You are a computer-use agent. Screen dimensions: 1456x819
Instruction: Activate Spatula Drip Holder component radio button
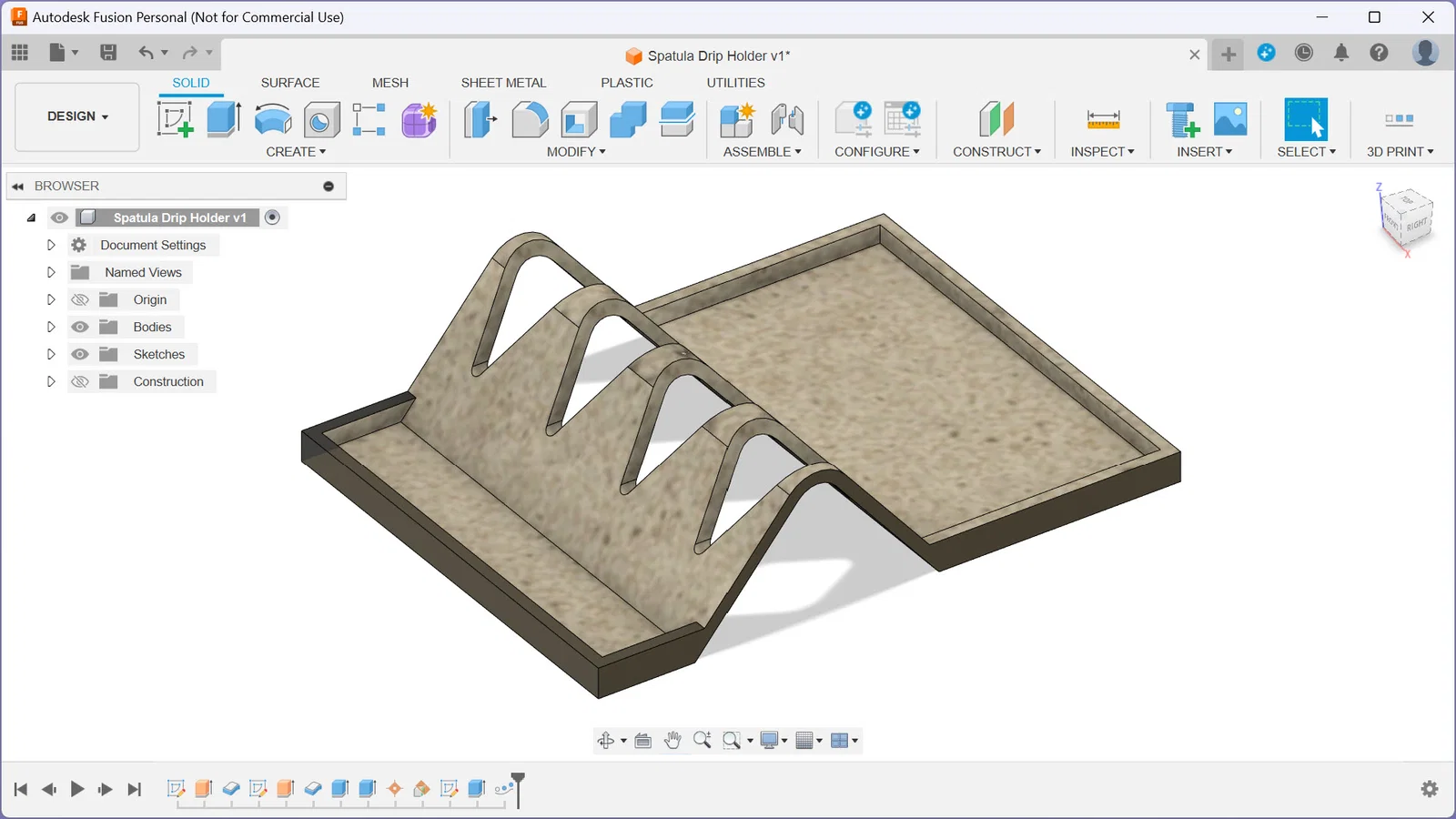point(272,217)
